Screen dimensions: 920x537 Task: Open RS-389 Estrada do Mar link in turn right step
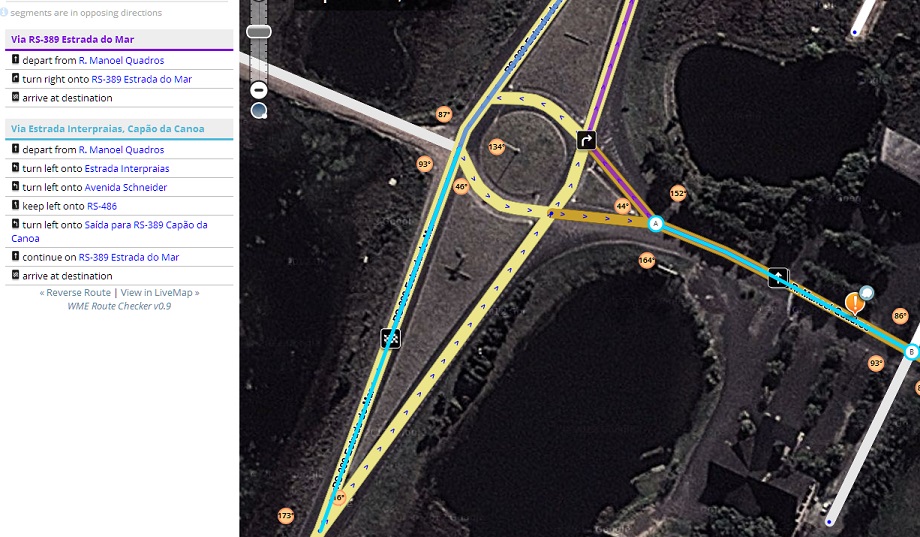141,79
